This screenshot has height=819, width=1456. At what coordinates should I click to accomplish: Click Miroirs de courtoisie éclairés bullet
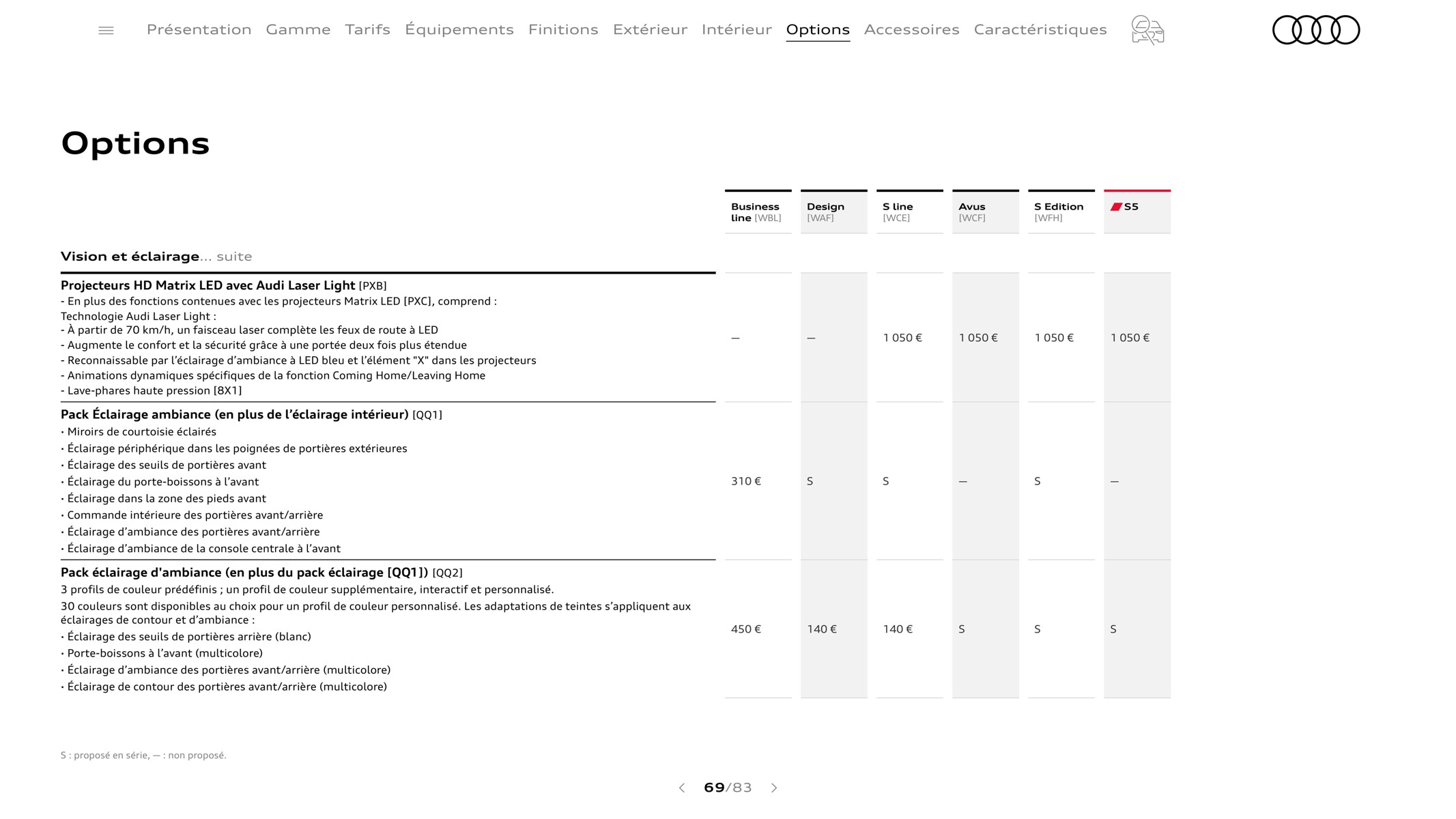(x=139, y=432)
